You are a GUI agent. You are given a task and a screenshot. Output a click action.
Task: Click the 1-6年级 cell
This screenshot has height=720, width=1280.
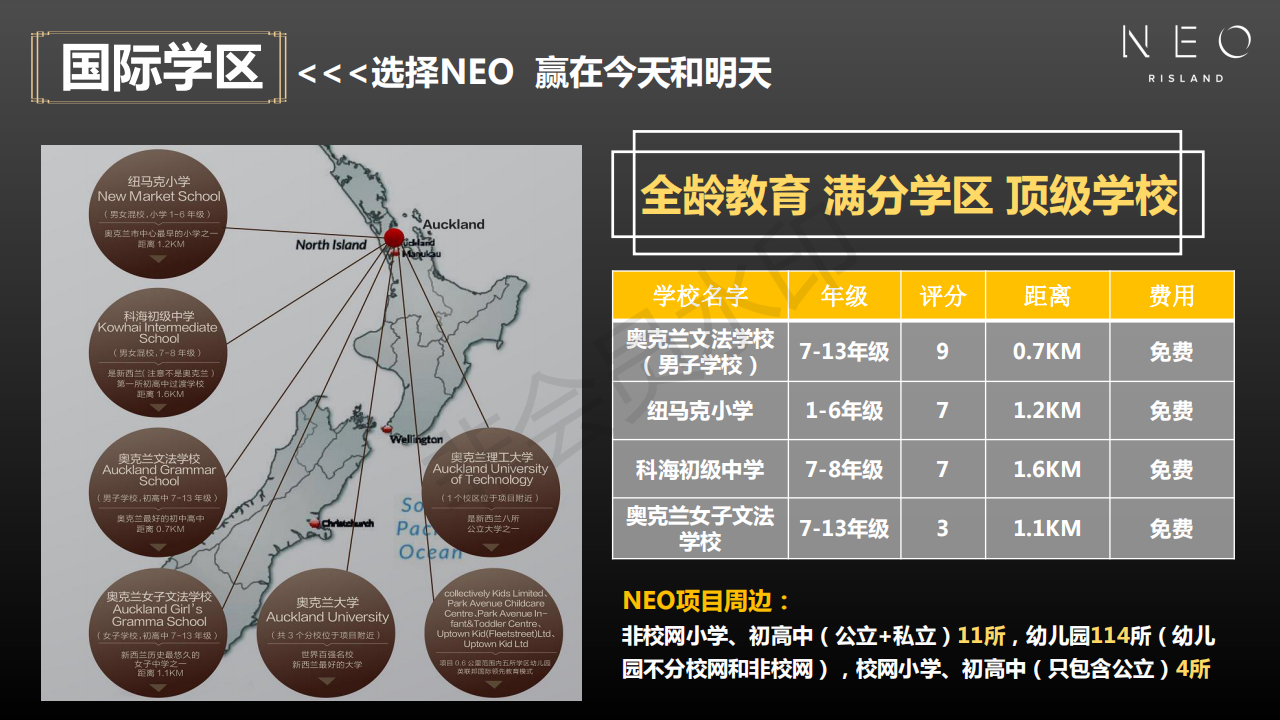click(x=844, y=411)
